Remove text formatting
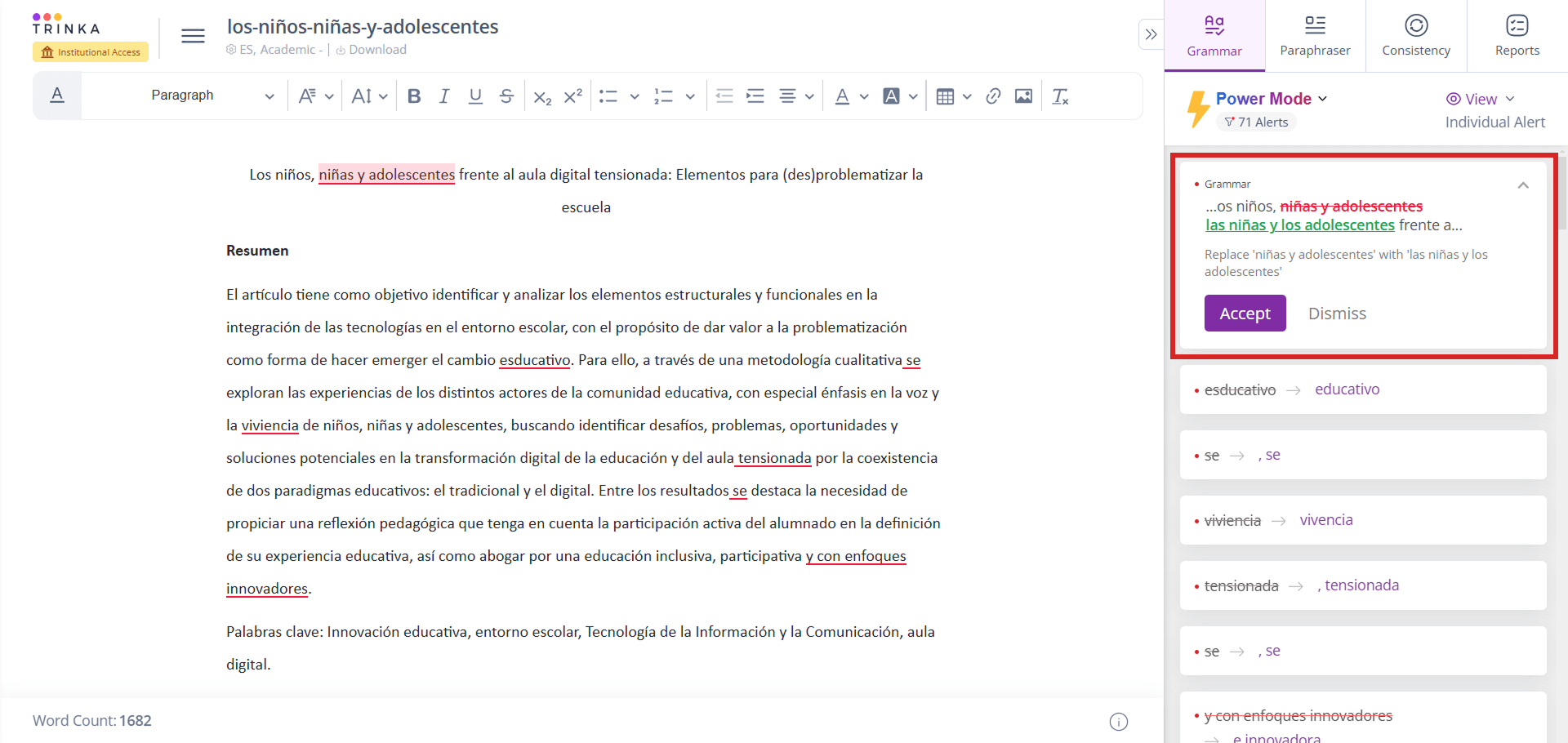 (1060, 96)
